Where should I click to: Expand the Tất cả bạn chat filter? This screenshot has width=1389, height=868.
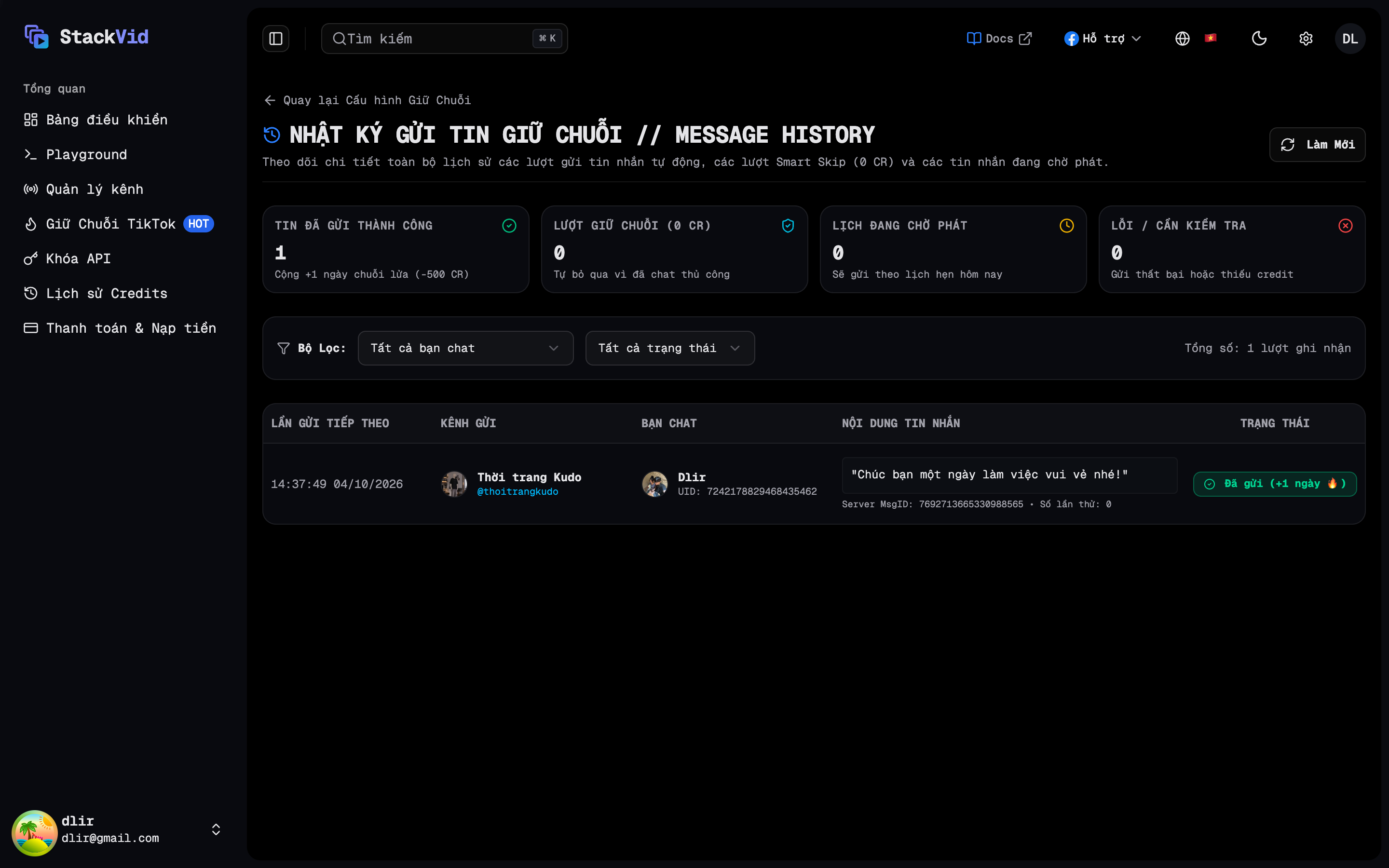[x=465, y=348]
